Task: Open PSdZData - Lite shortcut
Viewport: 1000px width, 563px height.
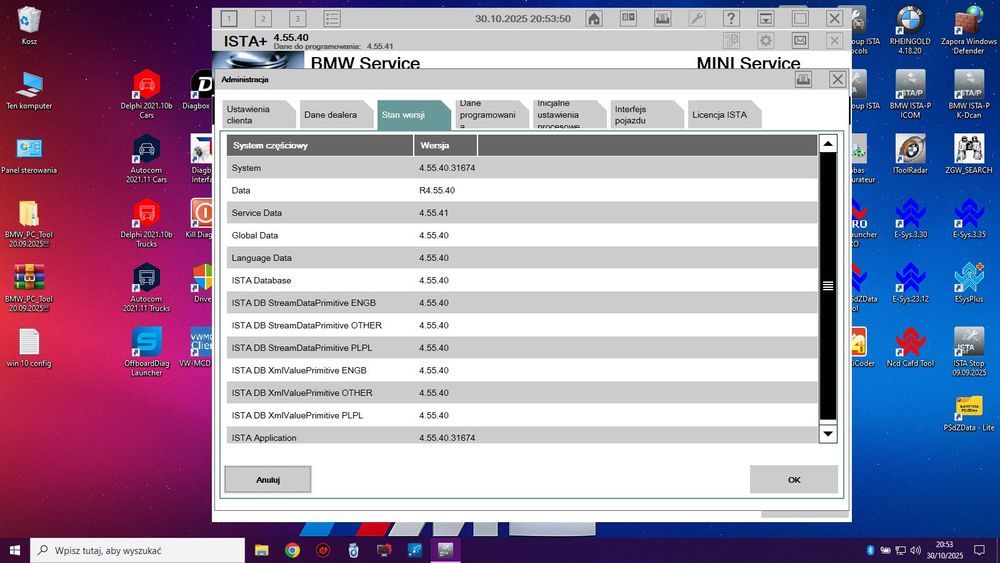Action: (969, 413)
